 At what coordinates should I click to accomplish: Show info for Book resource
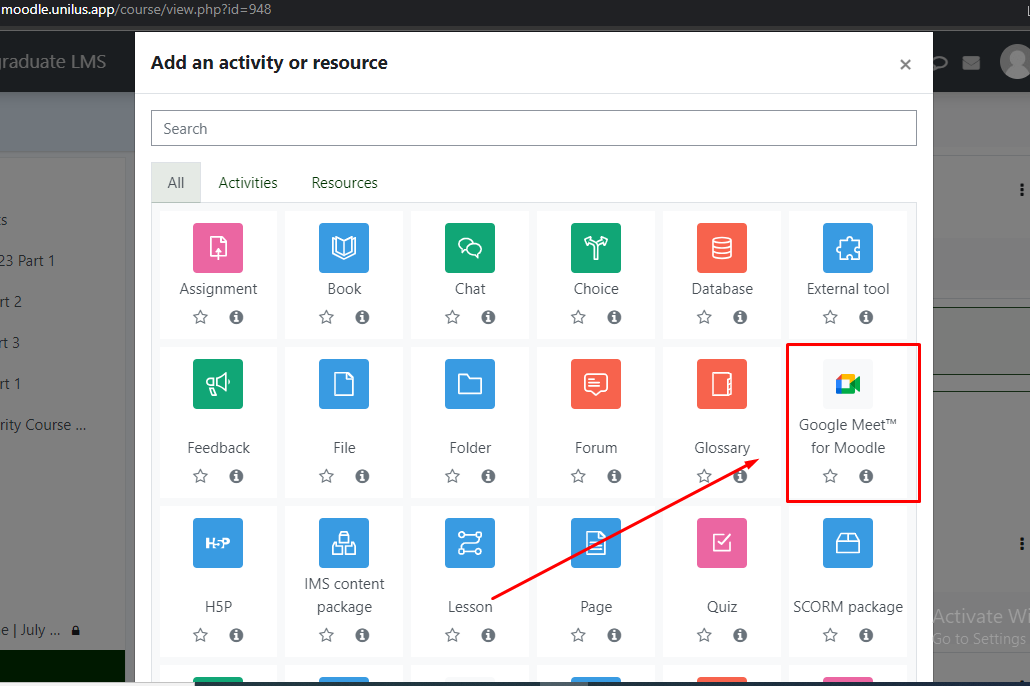(363, 317)
